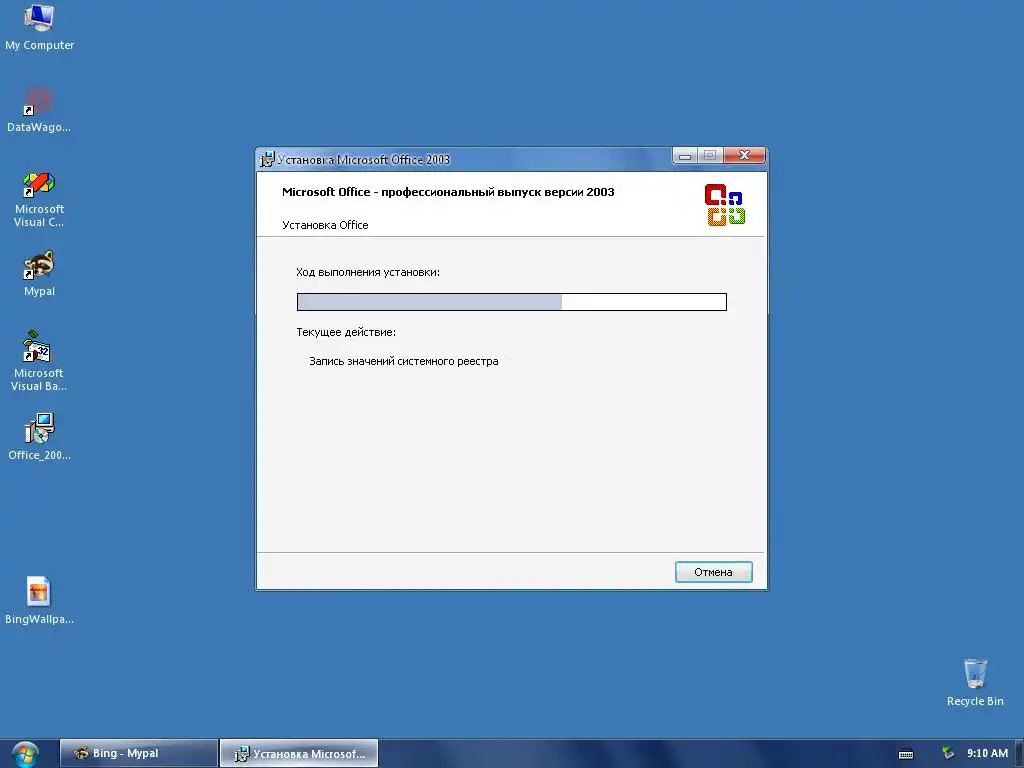The width and height of the screenshot is (1024, 768).
Task: Click the 'Запись значений системного реестра' text
Action: [x=404, y=361]
